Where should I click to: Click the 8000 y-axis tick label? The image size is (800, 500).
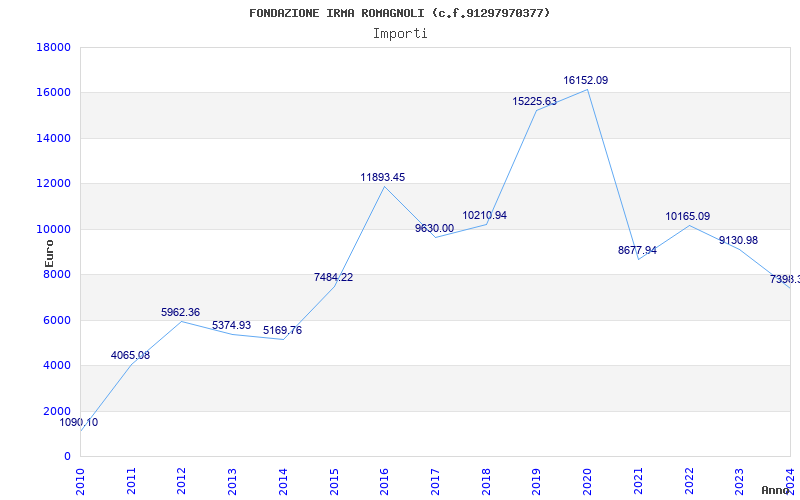click(x=56, y=275)
